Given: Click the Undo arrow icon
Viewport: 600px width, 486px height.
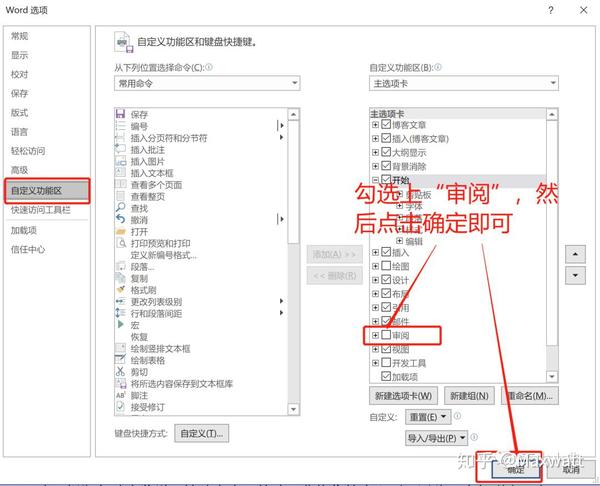Looking at the screenshot, I should [x=121, y=220].
